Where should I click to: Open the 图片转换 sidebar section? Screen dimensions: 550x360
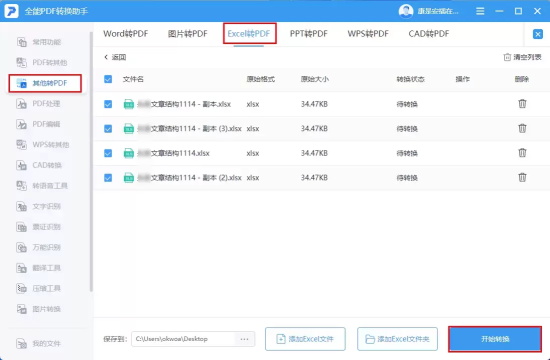[39, 309]
